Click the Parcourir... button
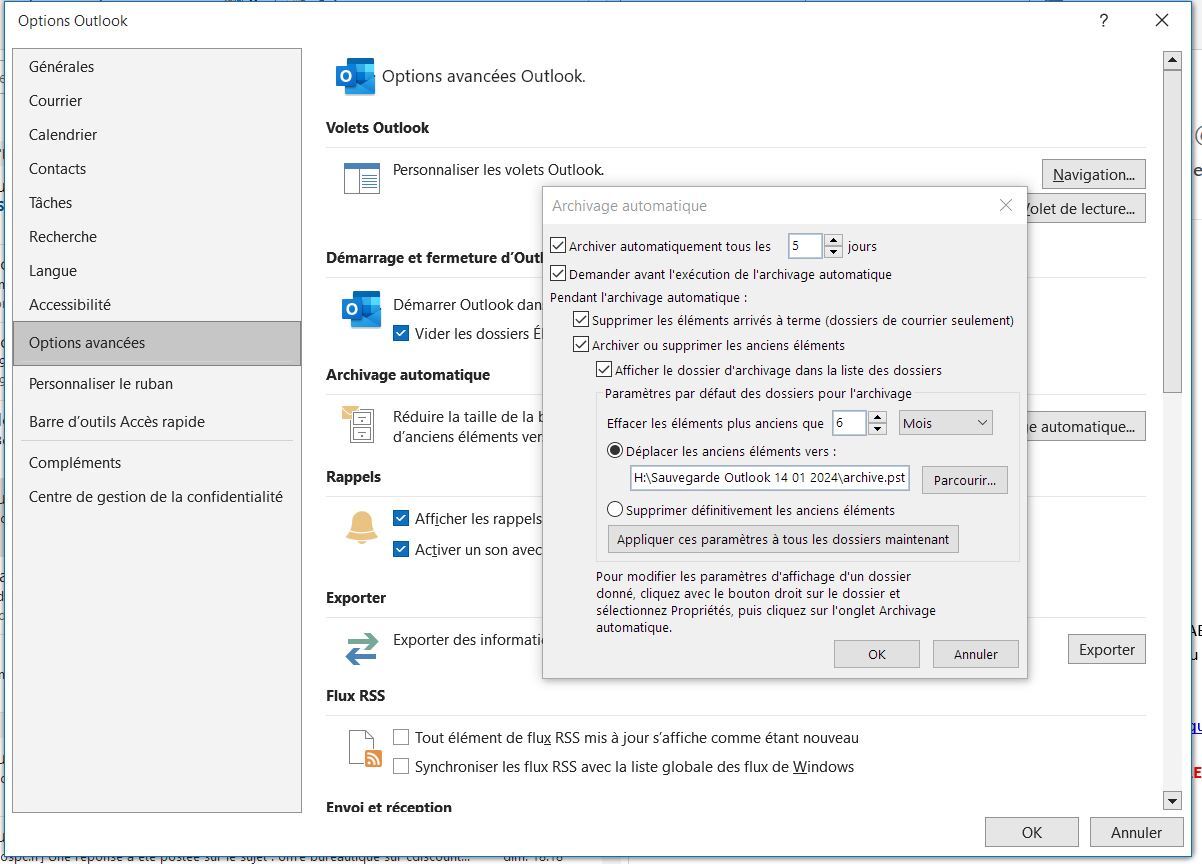The height and width of the screenshot is (864, 1202). click(x=964, y=480)
